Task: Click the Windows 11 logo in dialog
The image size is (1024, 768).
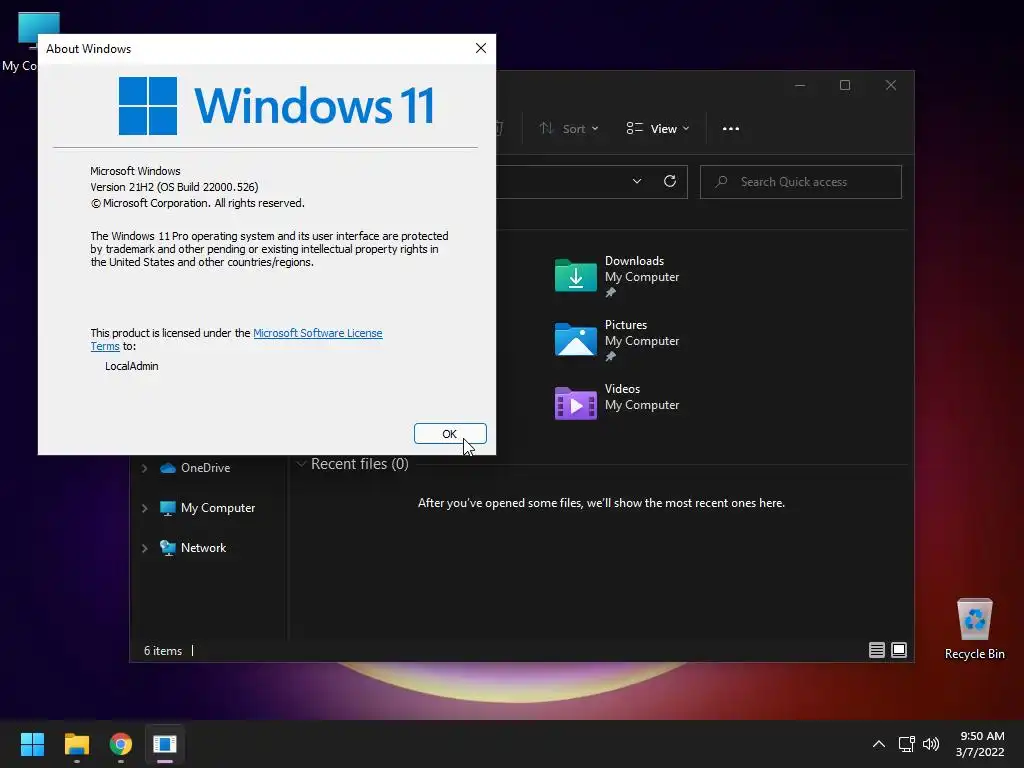Action: [148, 106]
